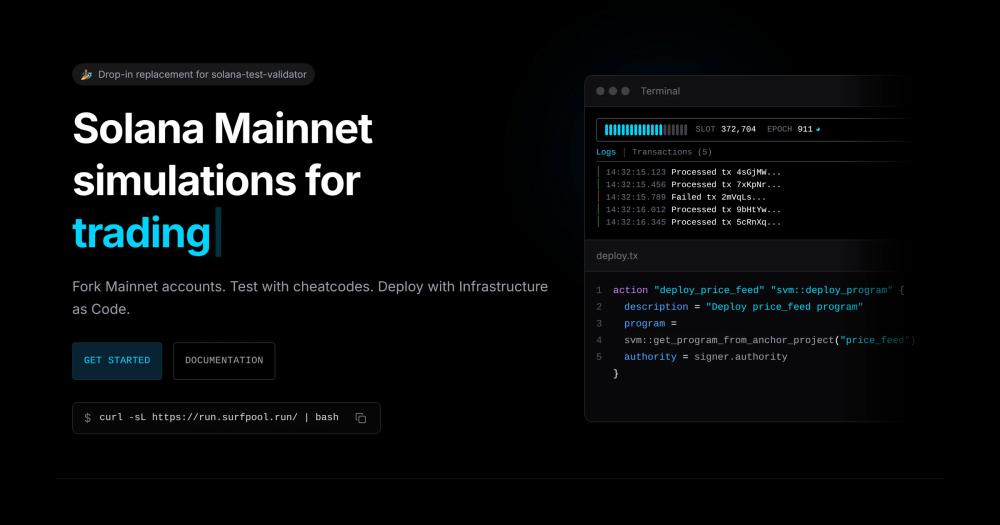Click the 'Terminal' window title

[660, 91]
